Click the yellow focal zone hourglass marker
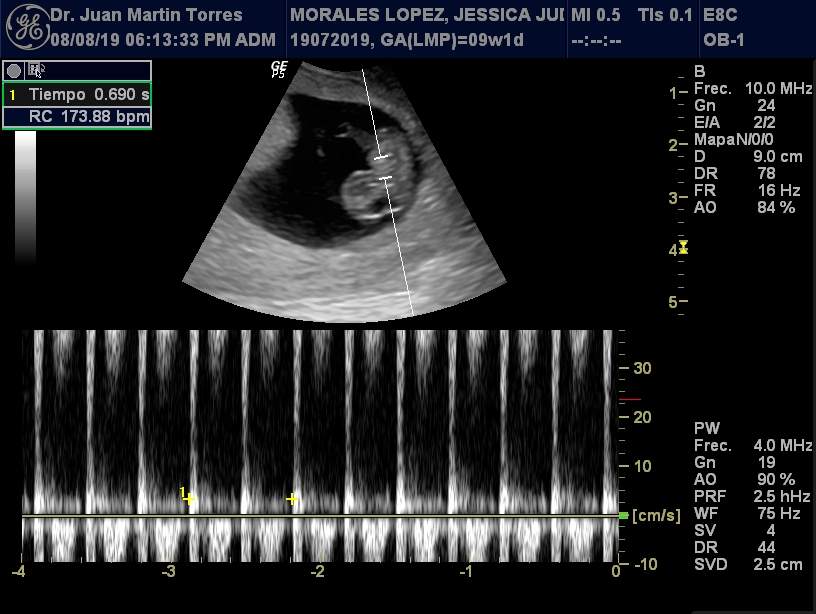 tap(683, 247)
